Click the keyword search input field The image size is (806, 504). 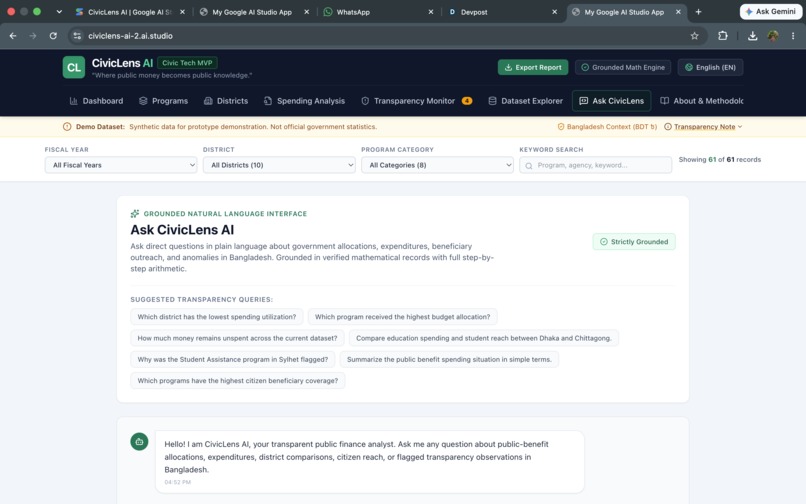(x=596, y=165)
